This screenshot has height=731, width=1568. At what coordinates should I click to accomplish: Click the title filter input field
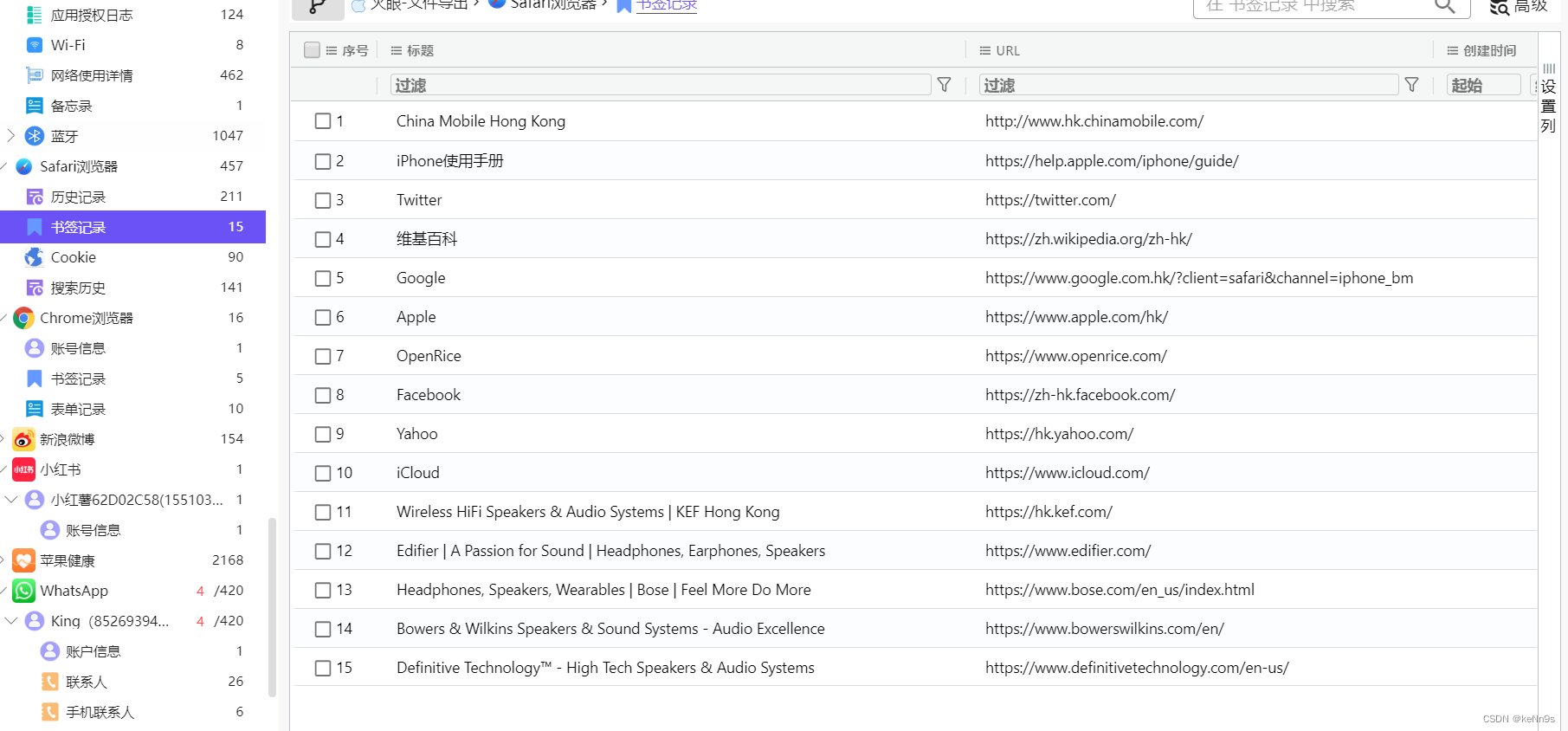661,85
